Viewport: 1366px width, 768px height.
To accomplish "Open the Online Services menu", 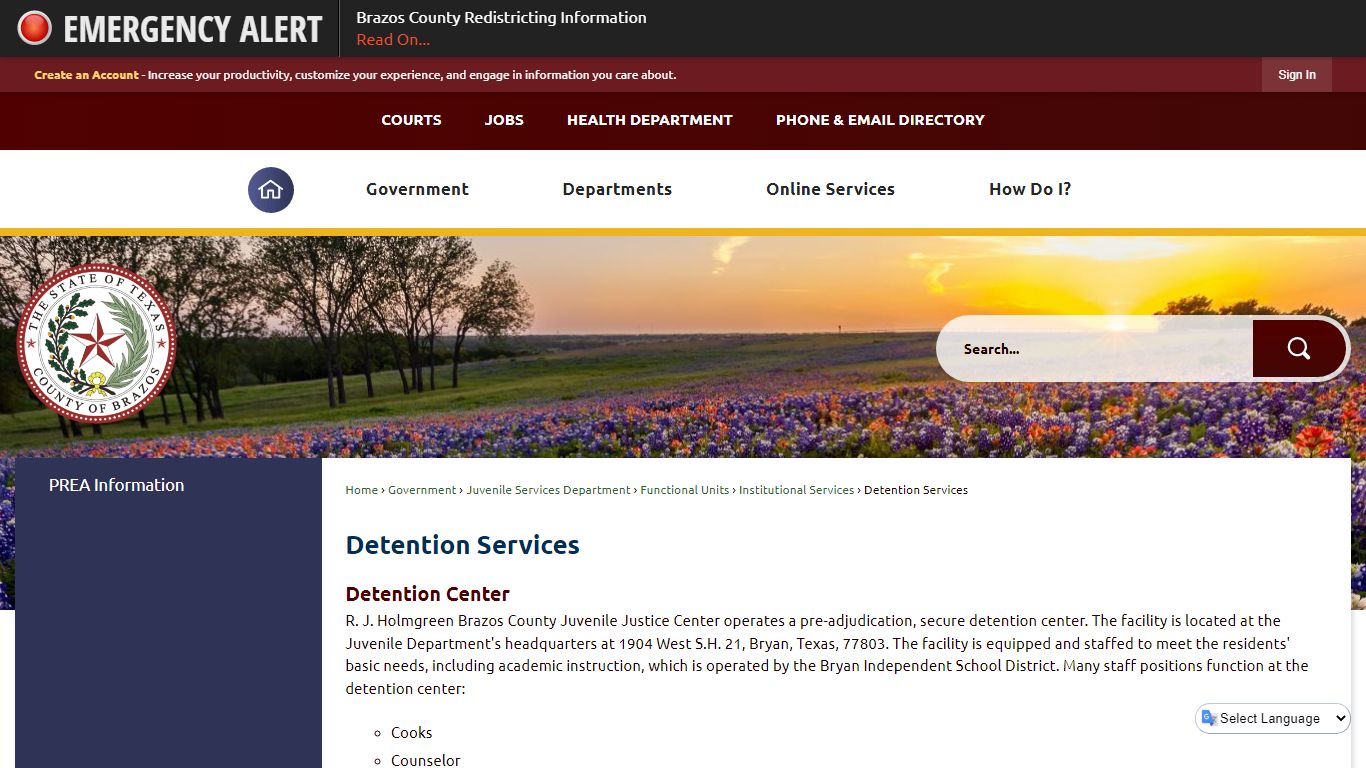I will (x=830, y=189).
